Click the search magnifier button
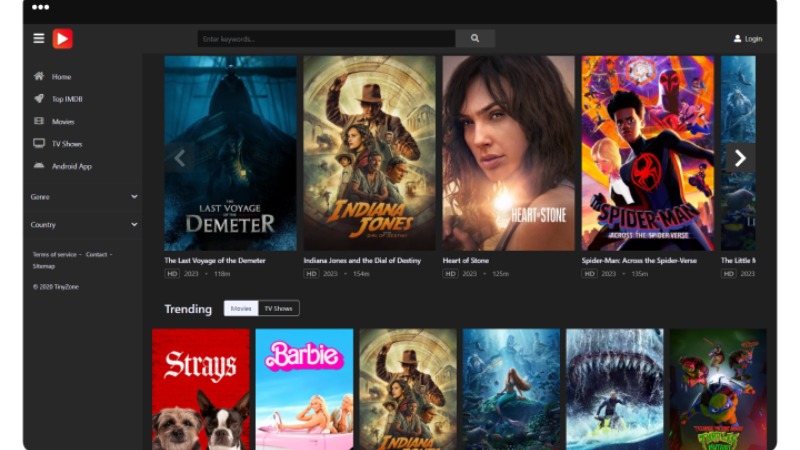Image resolution: width=800 pixels, height=450 pixels. (x=475, y=38)
